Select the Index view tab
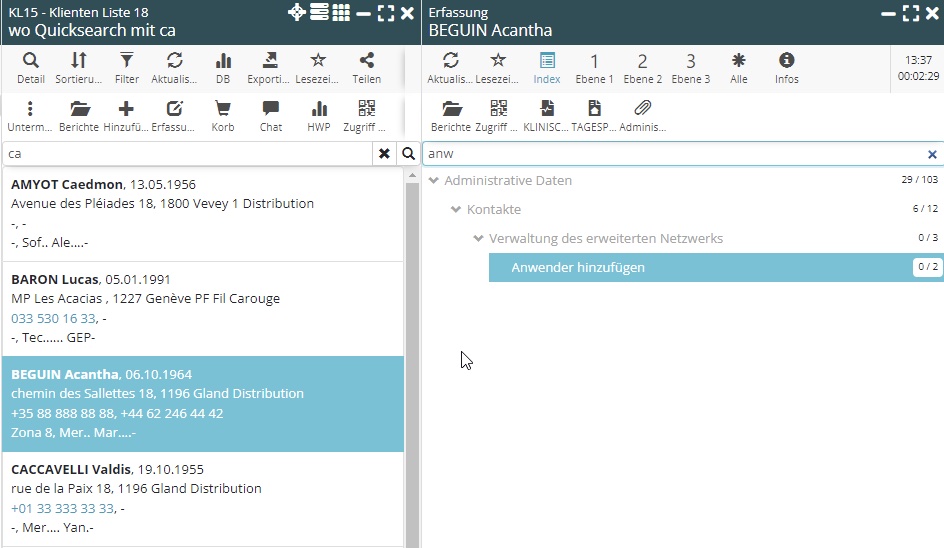Screen dimensions: 944x548 [547, 67]
